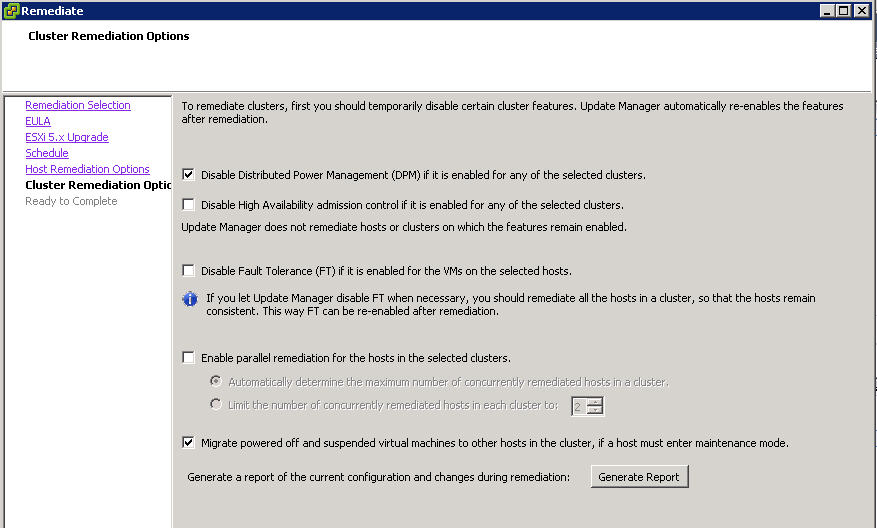Enable Disable High Availability admission control
The height and width of the screenshot is (528, 877).
click(188, 205)
